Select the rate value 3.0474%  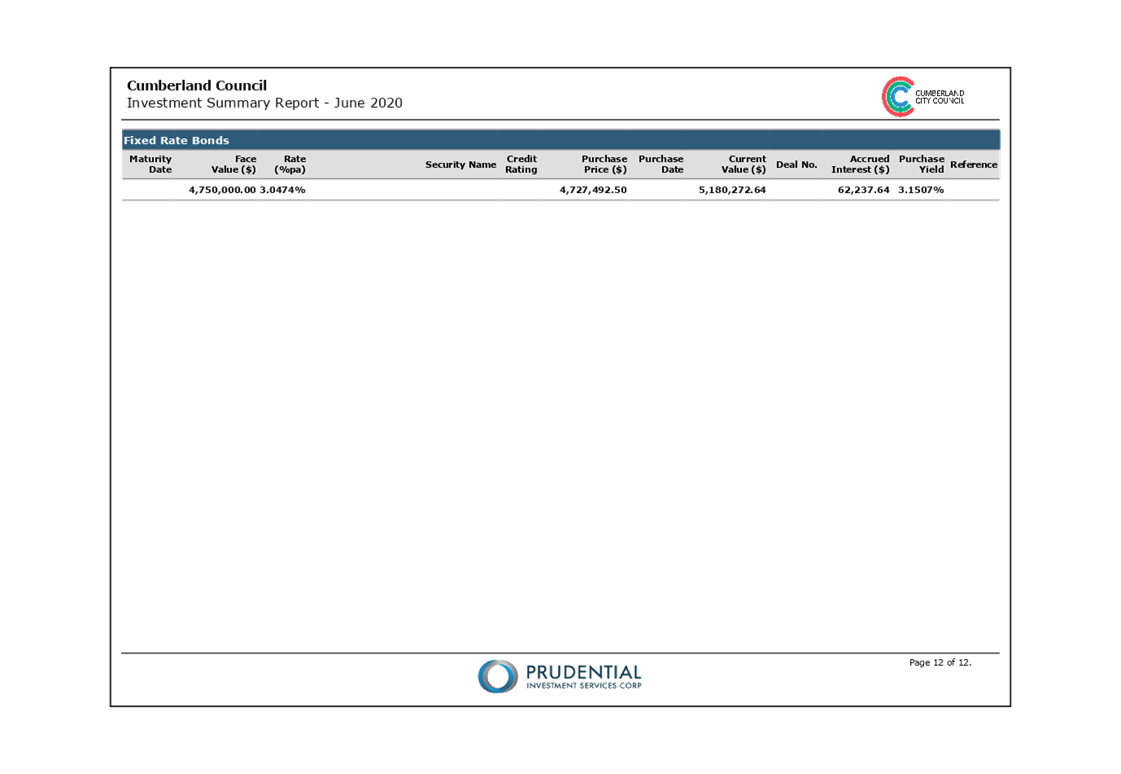[x=282, y=190]
